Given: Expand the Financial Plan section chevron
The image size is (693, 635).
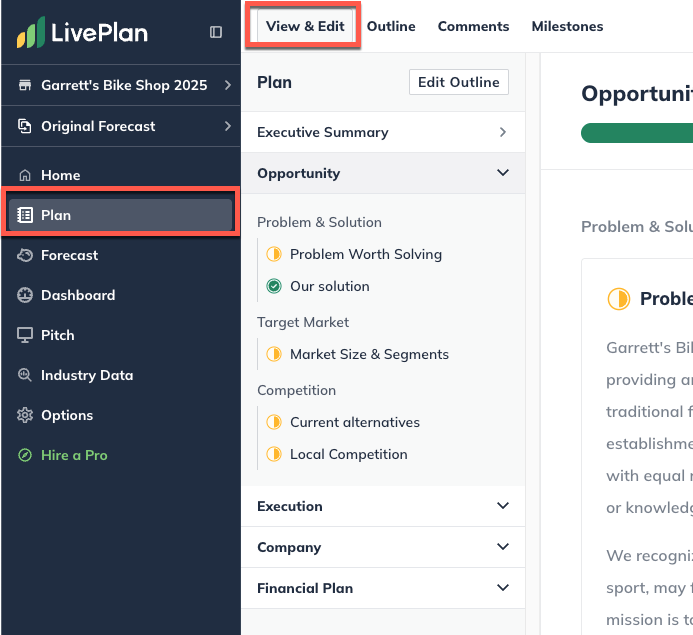Looking at the screenshot, I should point(503,588).
